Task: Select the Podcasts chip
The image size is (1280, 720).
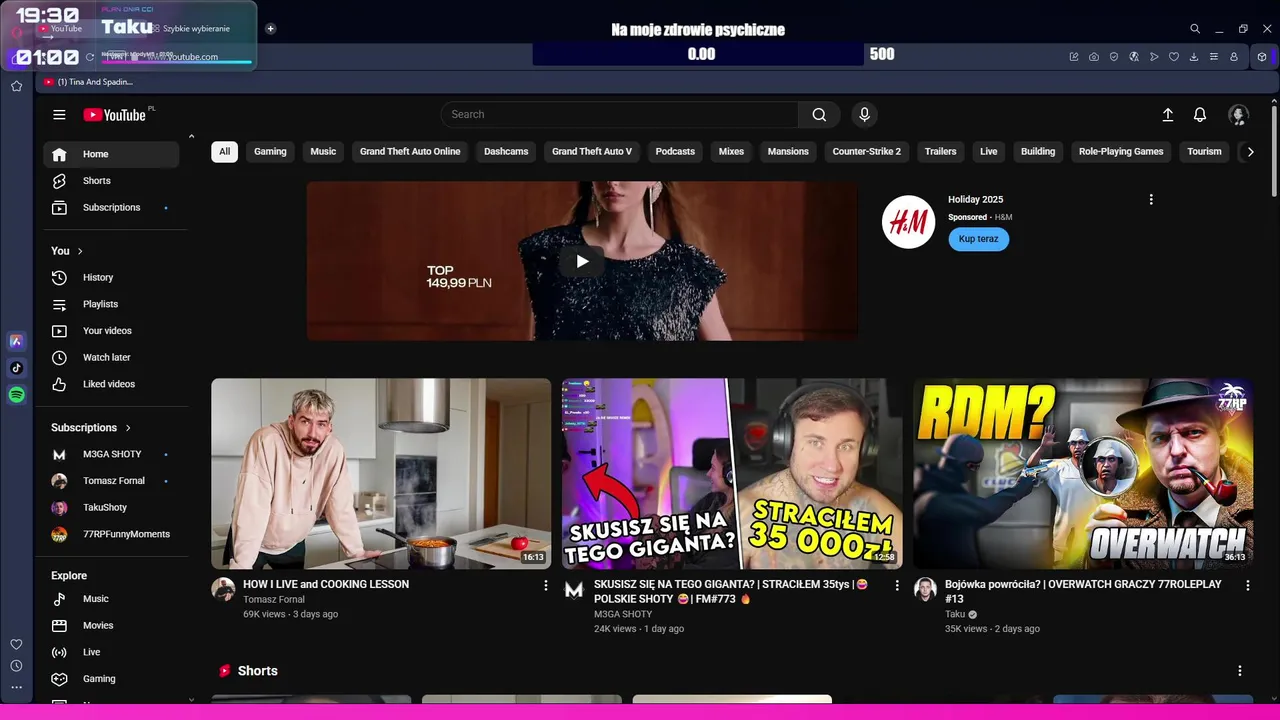Action: click(675, 152)
